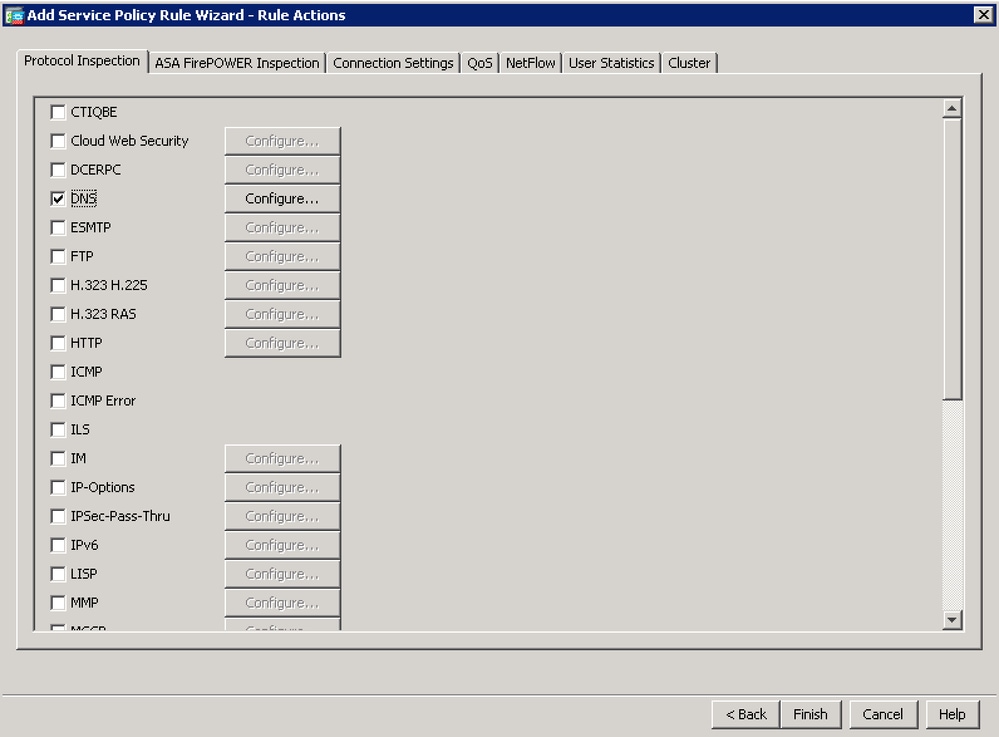Check the LISP checkbox
The height and width of the screenshot is (737, 999).
click(x=58, y=574)
